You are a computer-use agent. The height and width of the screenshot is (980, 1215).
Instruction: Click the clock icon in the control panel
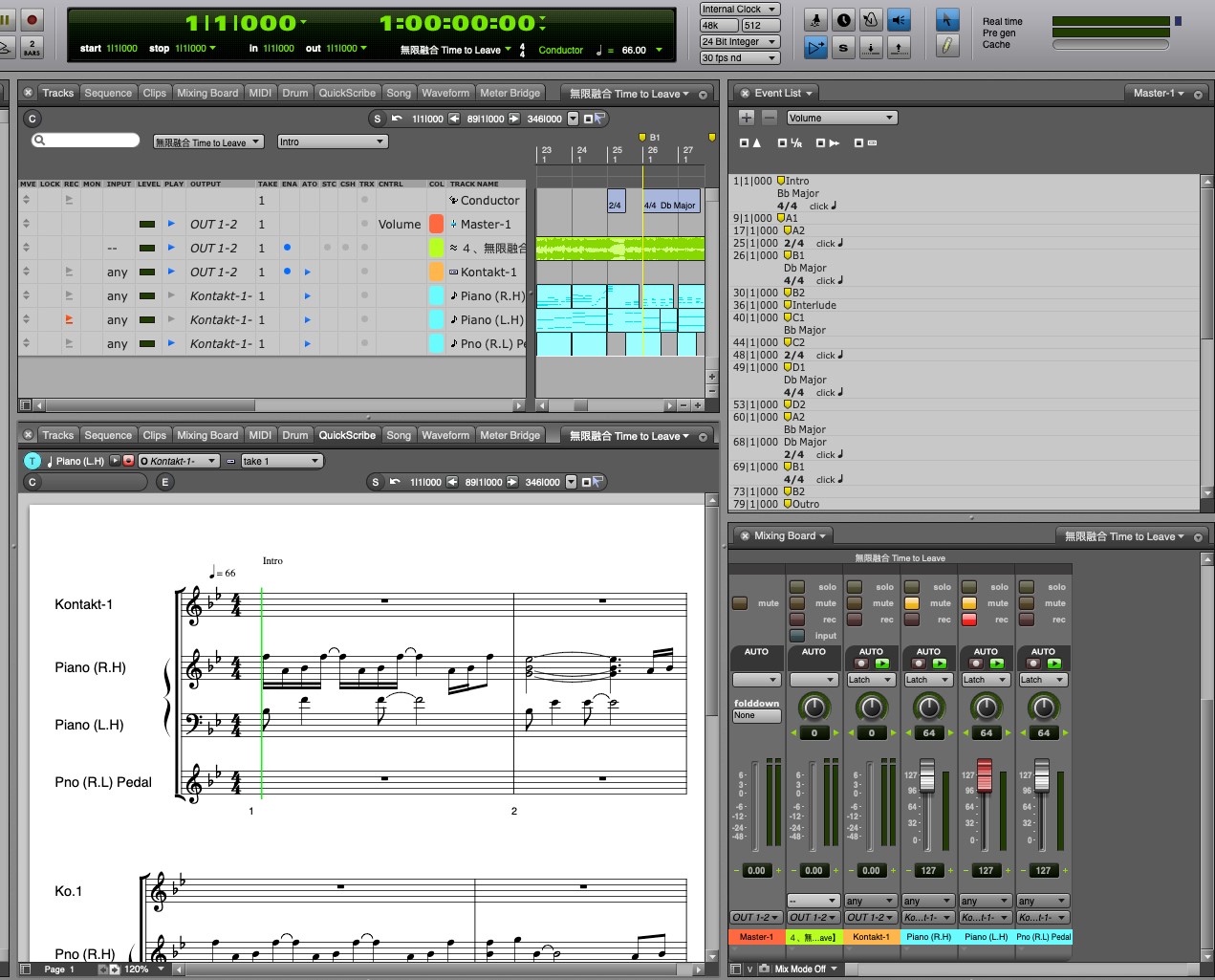tap(843, 20)
